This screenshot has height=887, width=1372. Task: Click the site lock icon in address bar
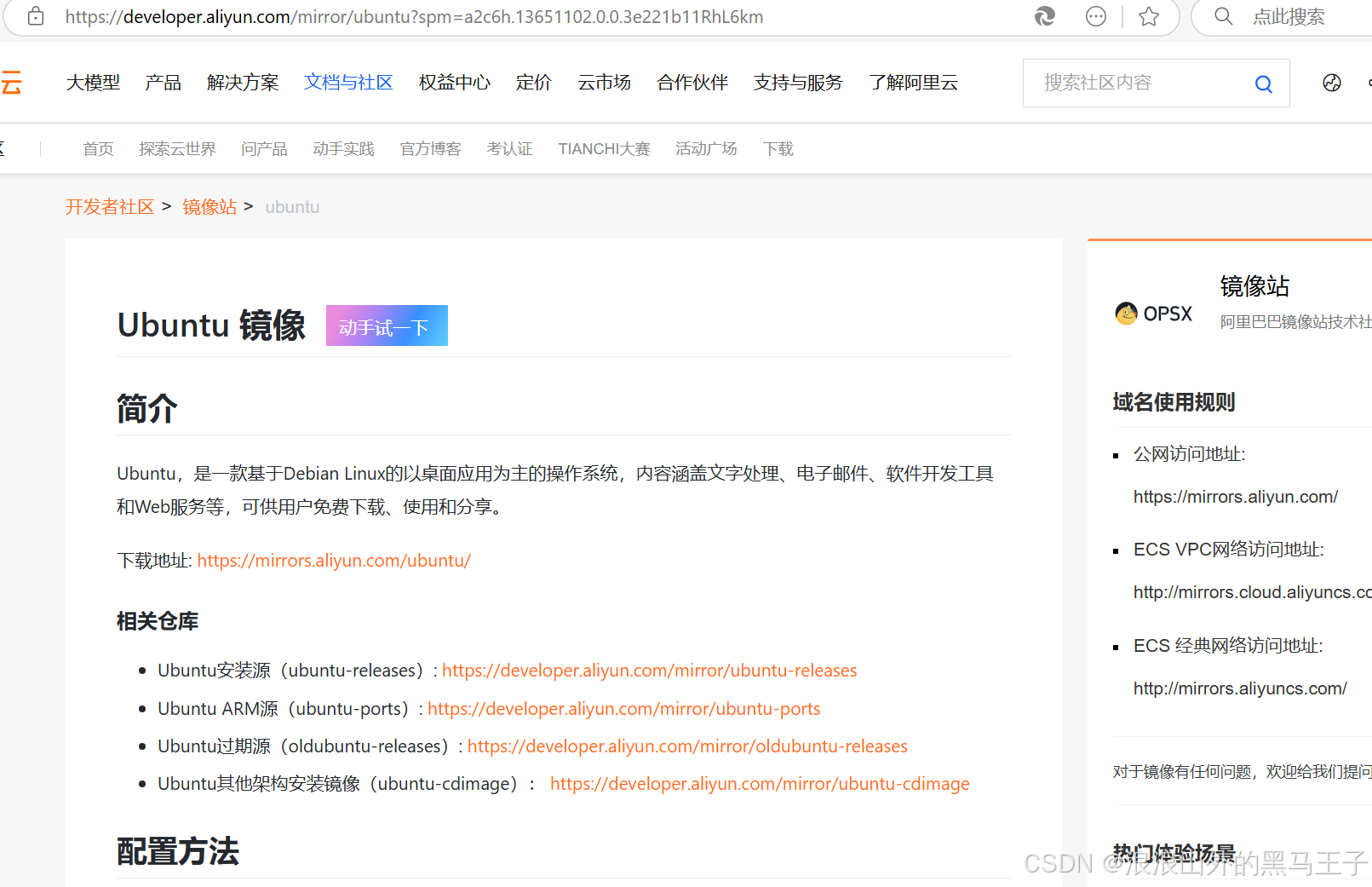36,16
